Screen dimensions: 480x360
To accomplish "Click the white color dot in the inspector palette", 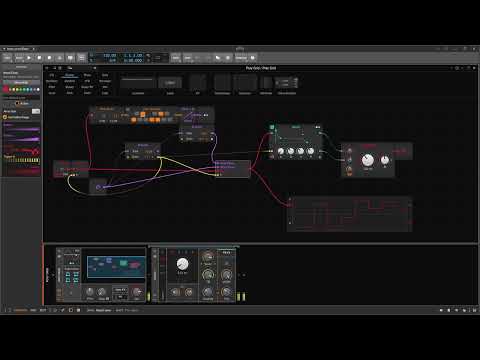I will pyautogui.click(x=38, y=89).
